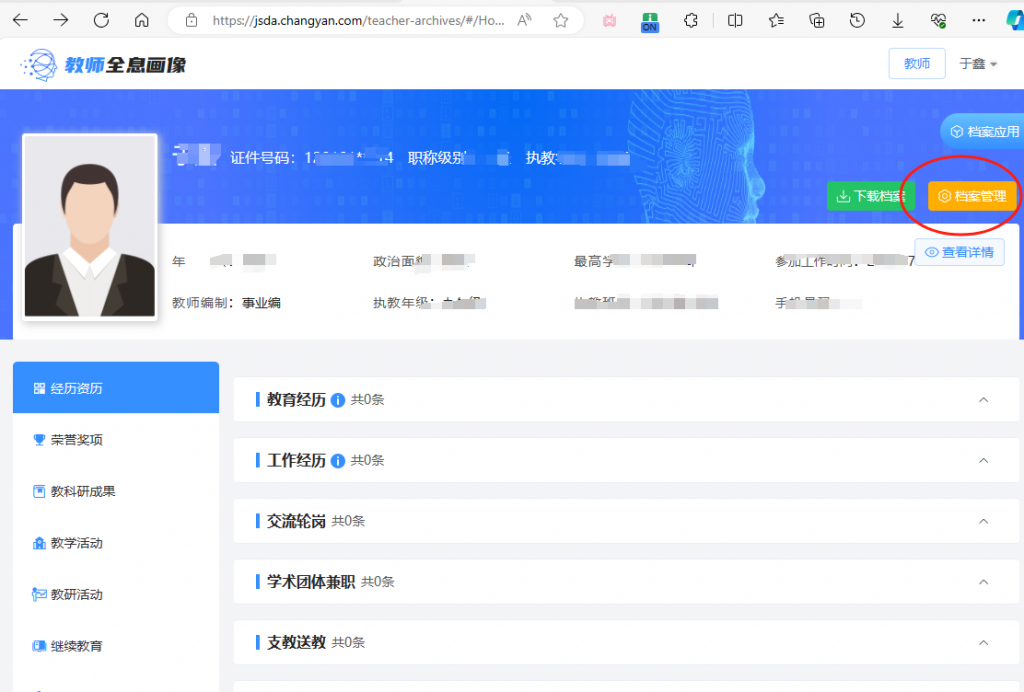Open the browser extensions puzzle icon
Screen dimensions: 1024x692
coord(690,20)
